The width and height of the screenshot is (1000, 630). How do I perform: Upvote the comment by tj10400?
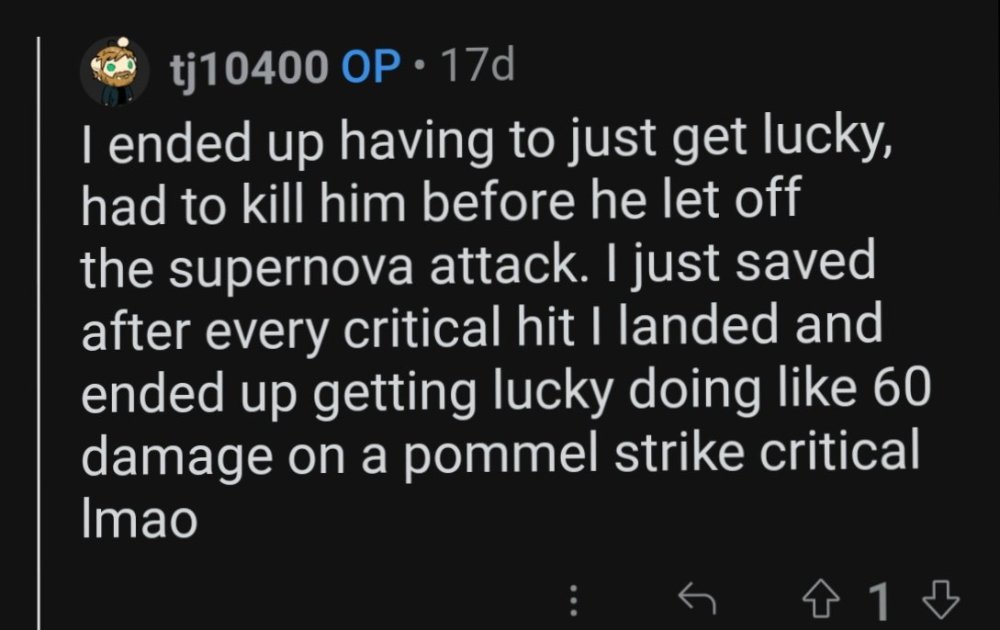pyautogui.click(x=820, y=600)
